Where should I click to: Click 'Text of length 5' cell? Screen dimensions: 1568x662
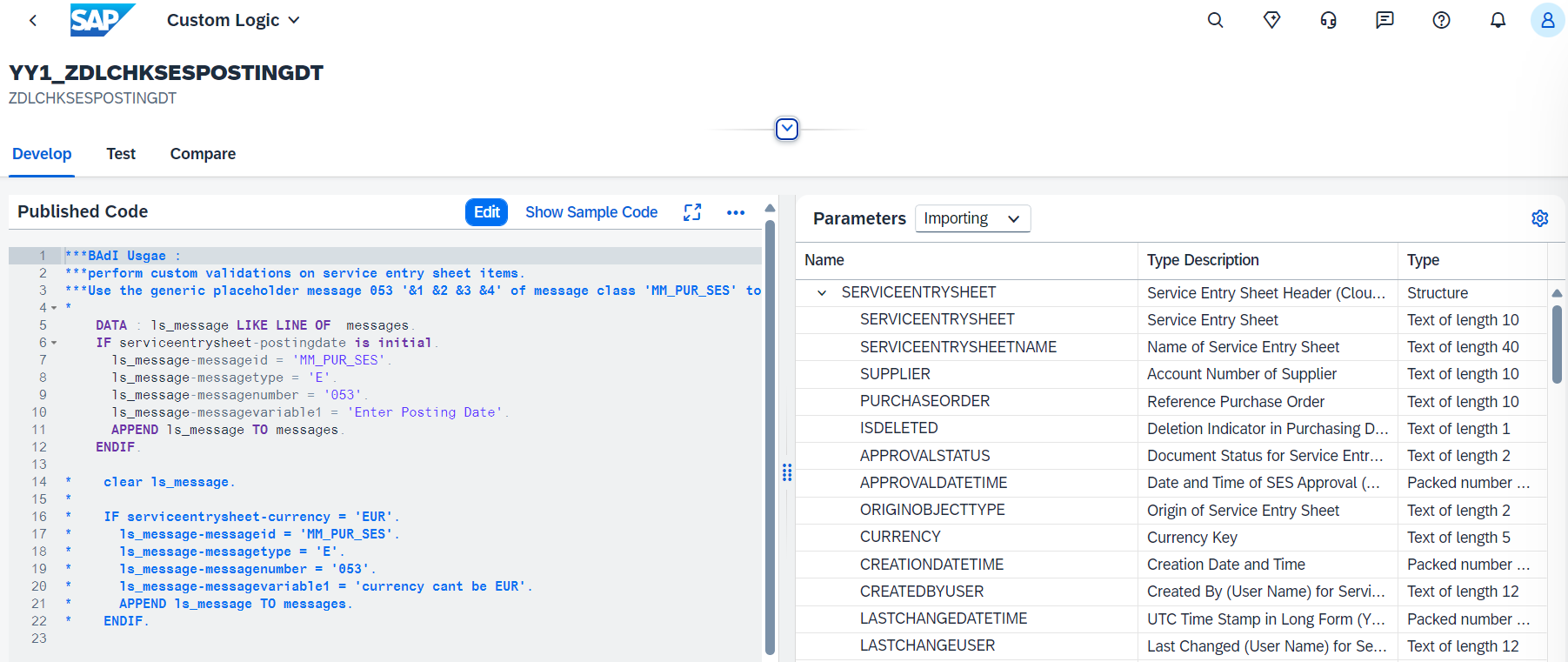1458,538
